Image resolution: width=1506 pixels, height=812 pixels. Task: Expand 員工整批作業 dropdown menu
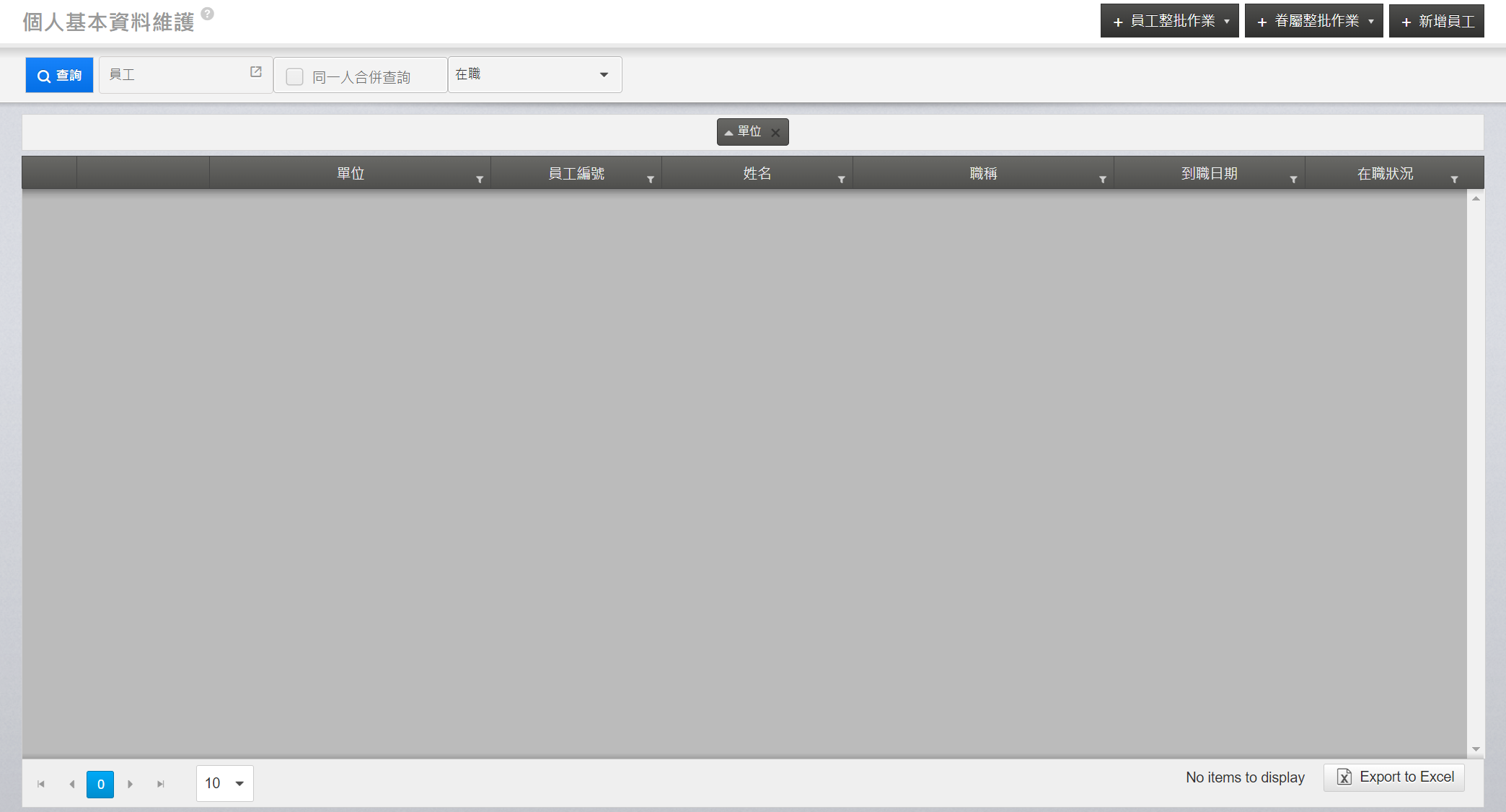1169,21
